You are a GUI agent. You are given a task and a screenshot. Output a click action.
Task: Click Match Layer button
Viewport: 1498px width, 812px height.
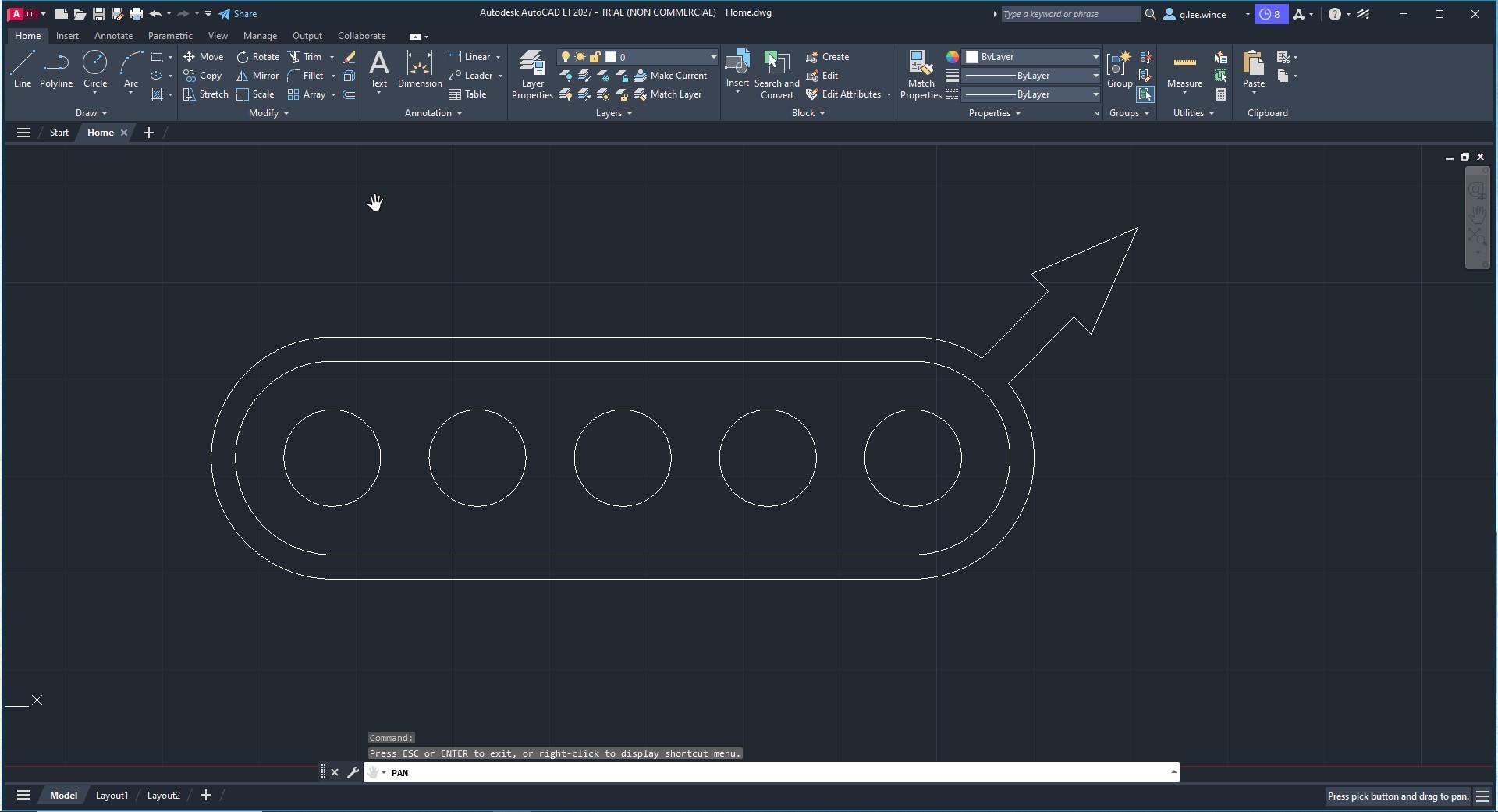click(669, 94)
